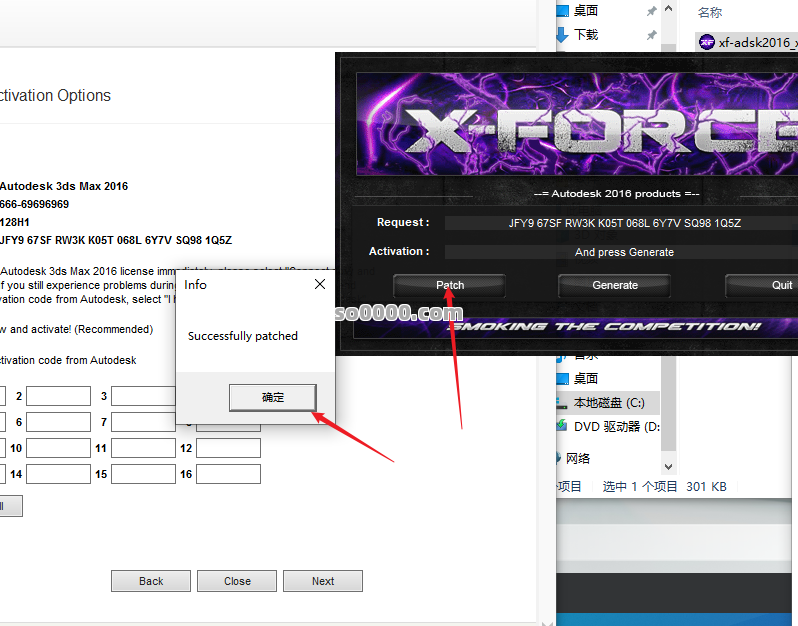Image resolution: width=798 pixels, height=626 pixels.
Task: Click the Generate button
Action: point(615,285)
